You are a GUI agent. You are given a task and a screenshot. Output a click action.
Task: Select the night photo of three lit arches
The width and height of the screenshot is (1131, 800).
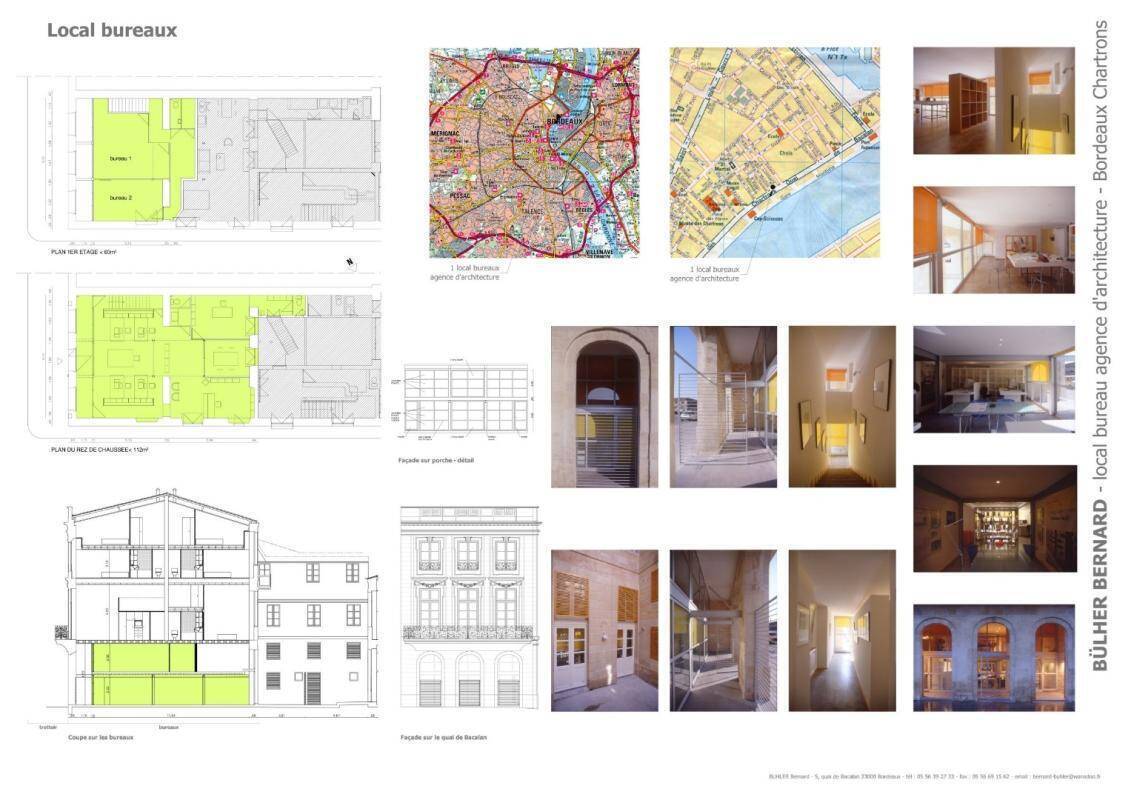click(x=993, y=657)
